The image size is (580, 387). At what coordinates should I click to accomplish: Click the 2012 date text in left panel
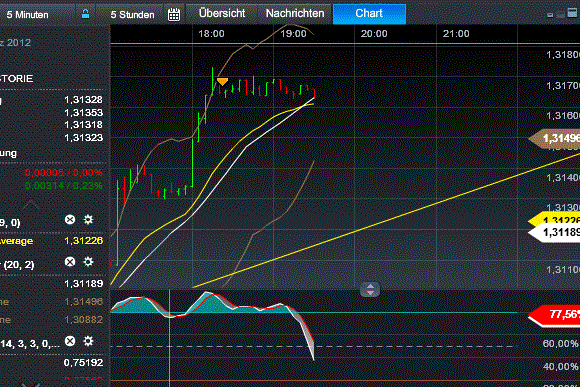pyautogui.click(x=19, y=43)
